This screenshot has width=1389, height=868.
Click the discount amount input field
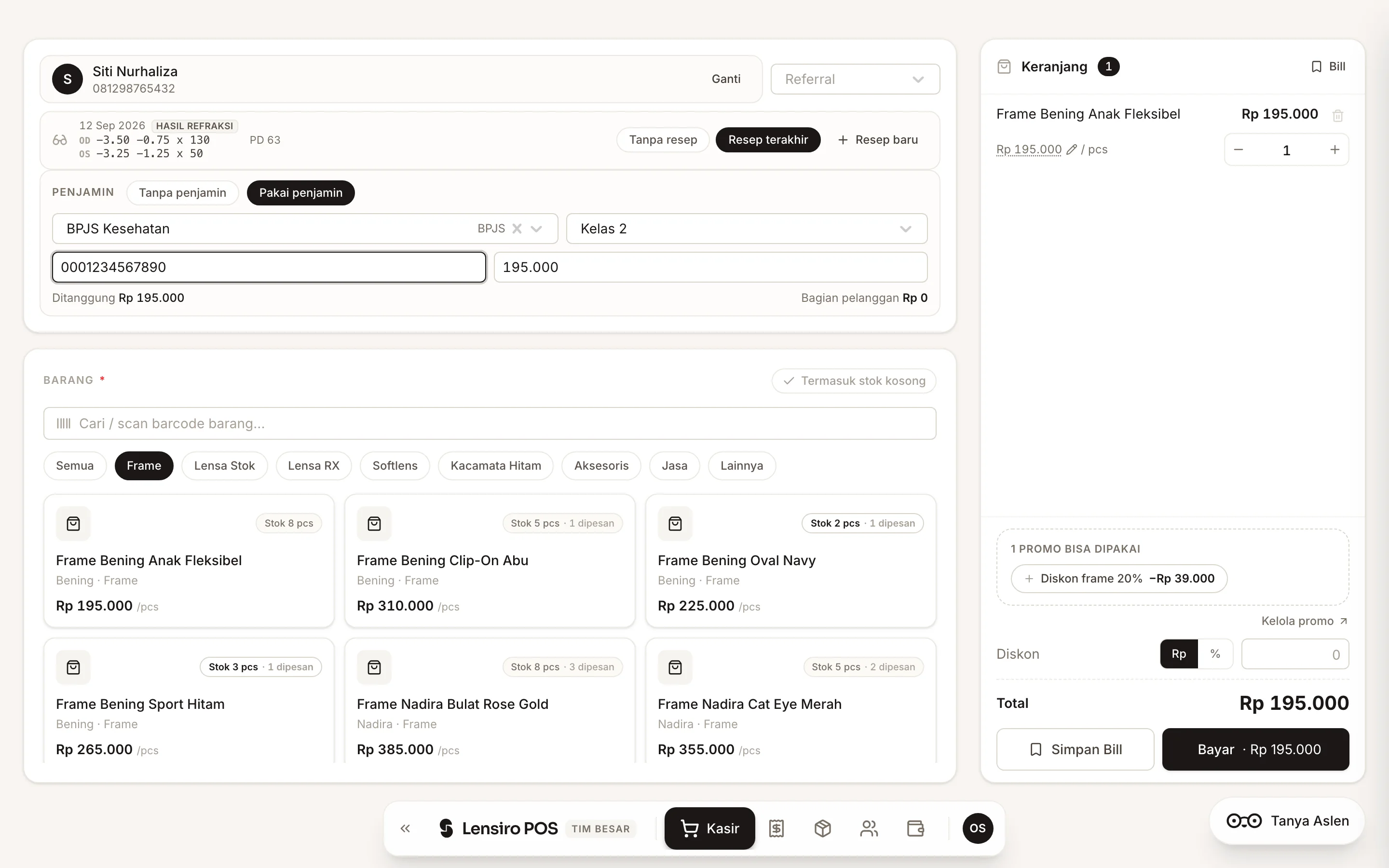[x=1295, y=654]
